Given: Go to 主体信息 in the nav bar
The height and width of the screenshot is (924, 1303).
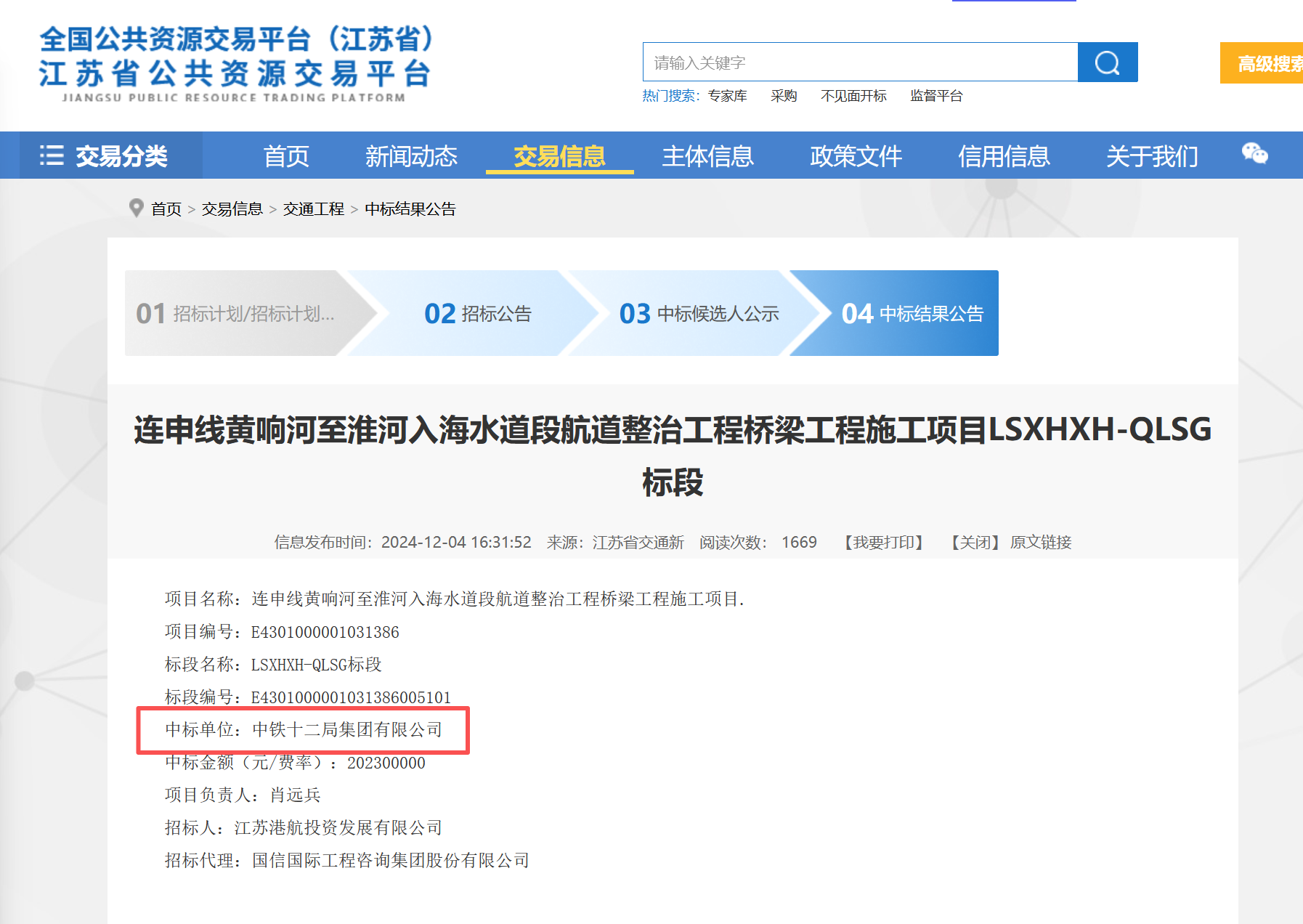Looking at the screenshot, I should coord(707,156).
